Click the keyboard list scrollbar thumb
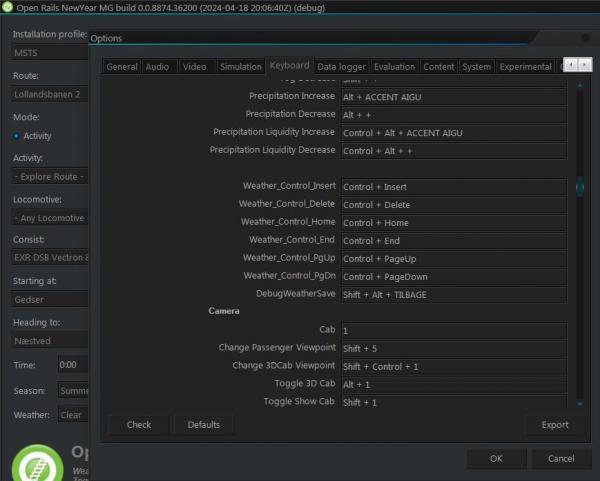 pyautogui.click(x=580, y=187)
